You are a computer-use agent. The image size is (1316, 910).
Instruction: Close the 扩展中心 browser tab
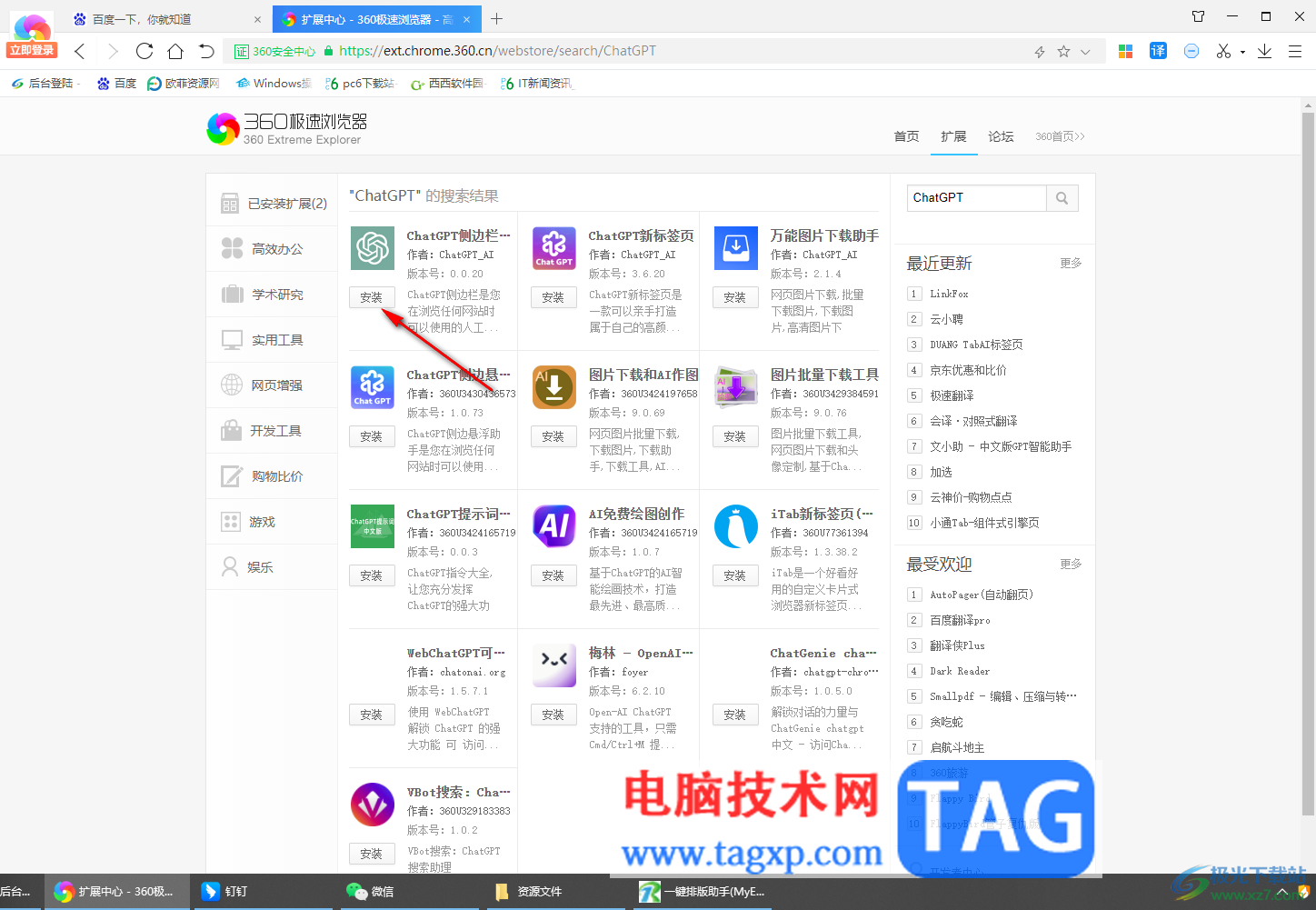pos(468,19)
